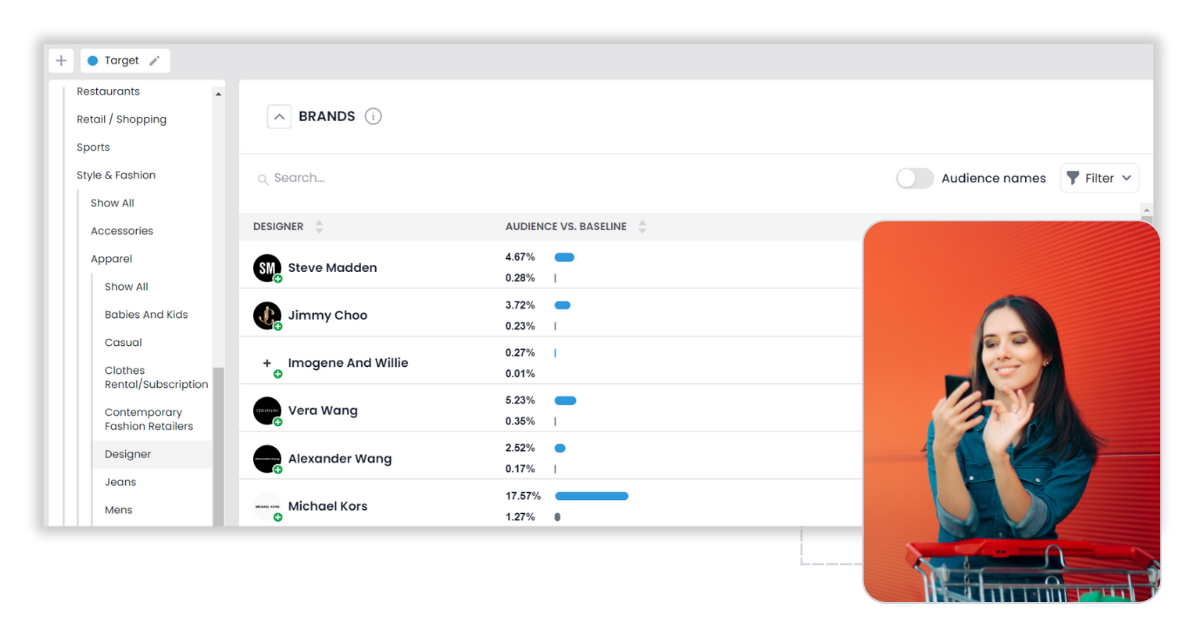
Task: Open Clothes Rental/Subscription subcategory
Action: point(156,377)
